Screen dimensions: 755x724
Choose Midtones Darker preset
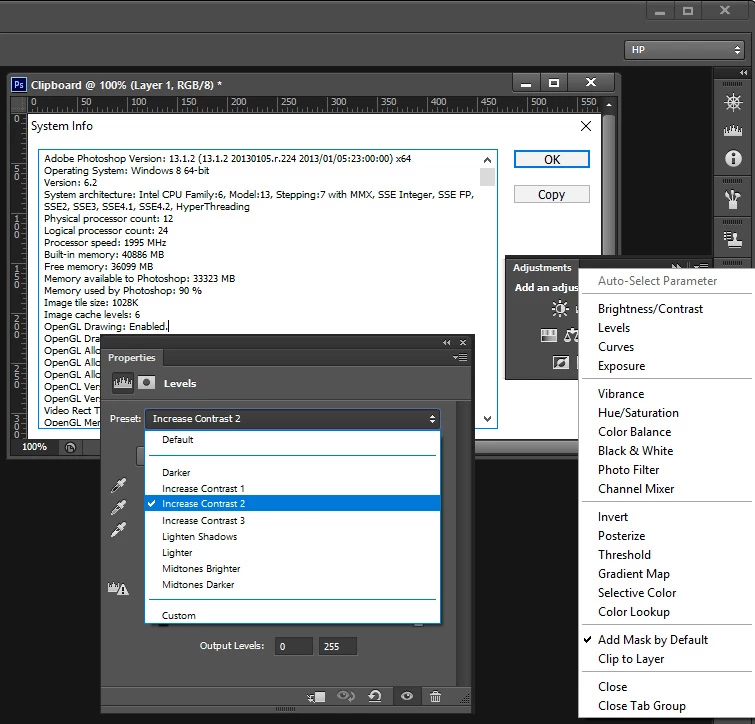293,584
